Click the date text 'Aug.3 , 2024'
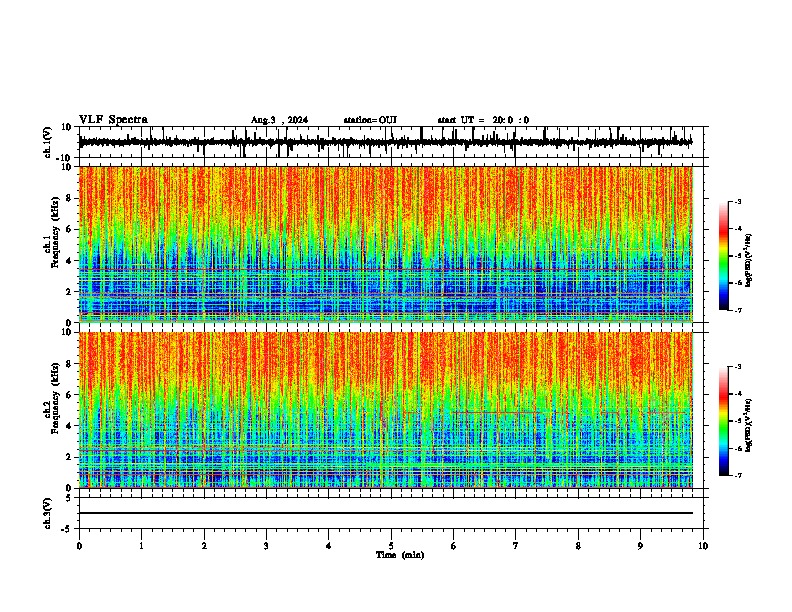This screenshot has height=612, width=792. 279,120
